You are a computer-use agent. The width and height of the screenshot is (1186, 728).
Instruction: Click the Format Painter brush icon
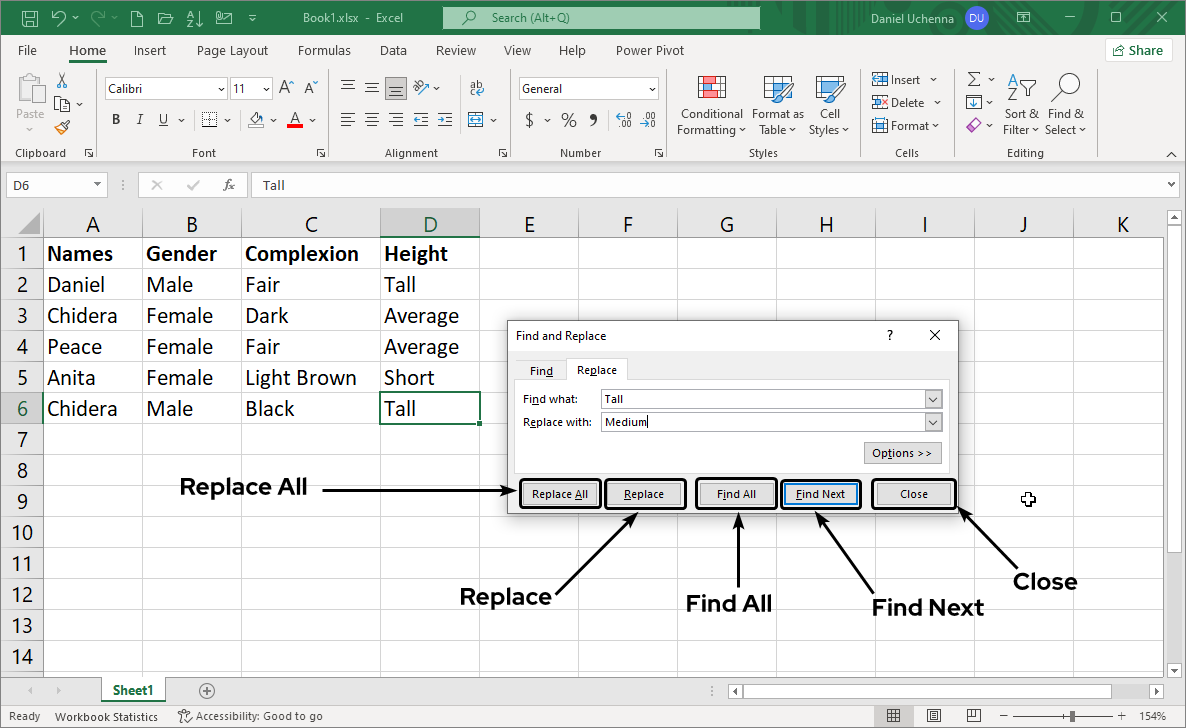point(62,128)
